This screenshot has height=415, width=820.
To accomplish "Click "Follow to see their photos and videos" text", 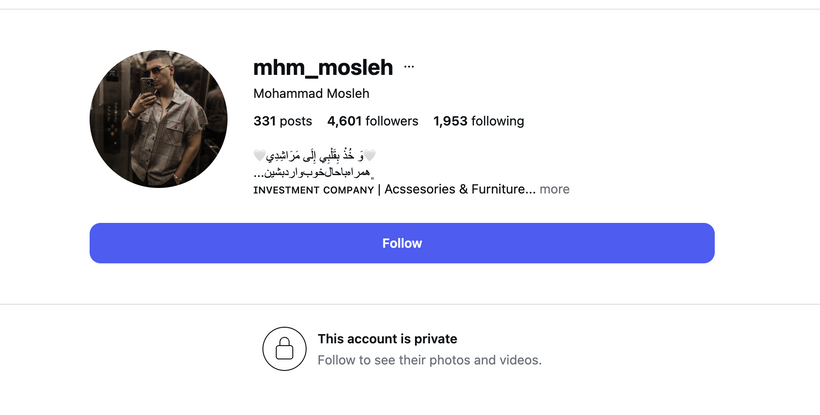I will click(x=429, y=360).
